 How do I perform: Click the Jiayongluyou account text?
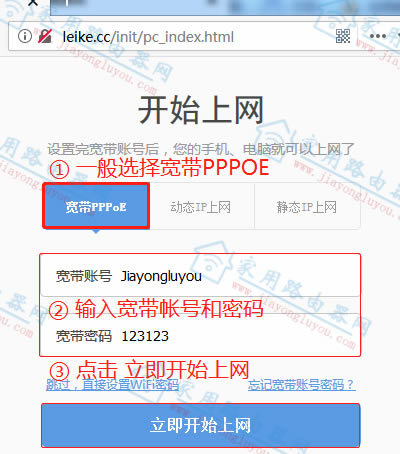pos(161,277)
